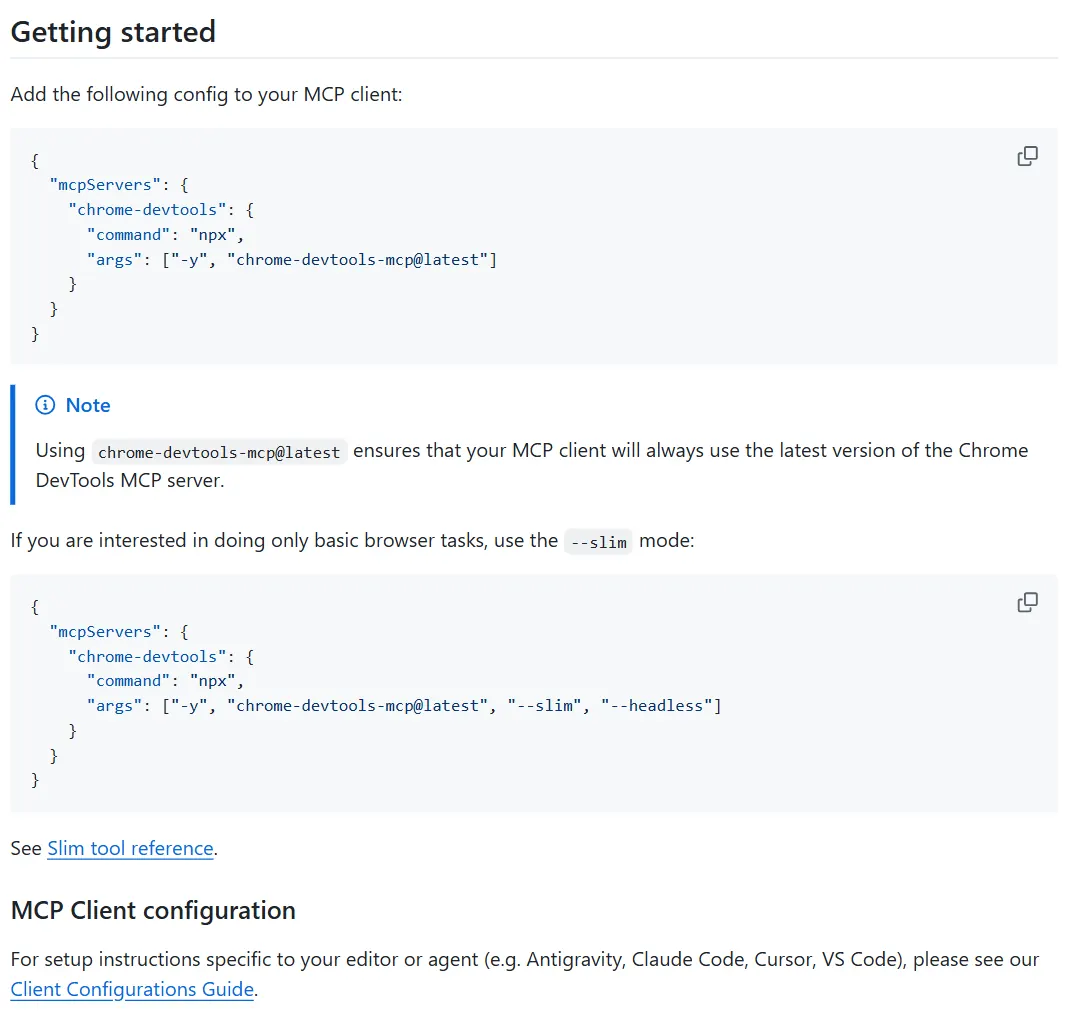
Task: Click the args line containing "--headless"
Action: [x=404, y=706]
